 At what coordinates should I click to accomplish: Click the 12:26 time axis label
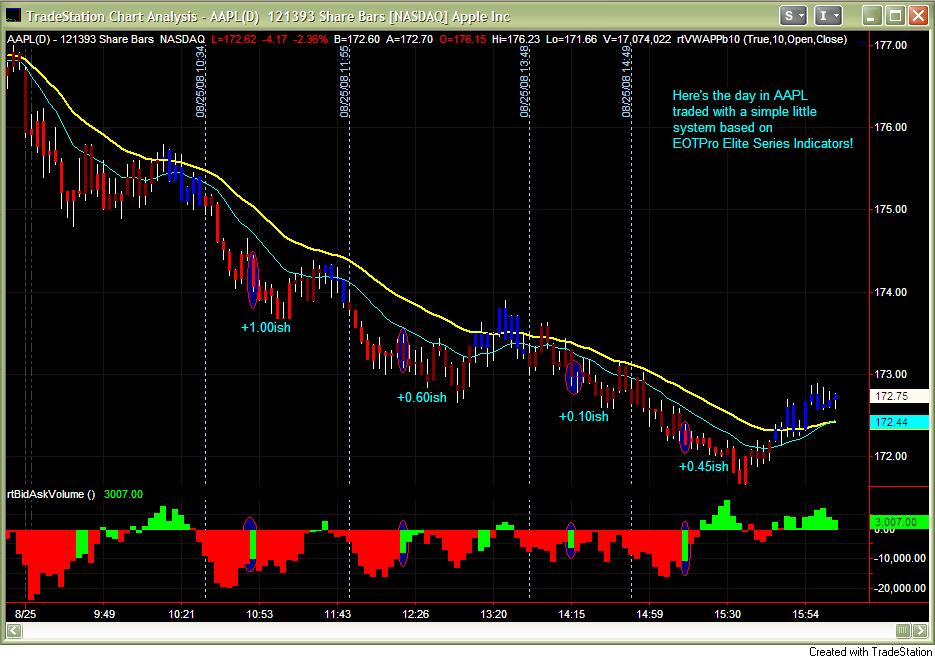coord(416,614)
